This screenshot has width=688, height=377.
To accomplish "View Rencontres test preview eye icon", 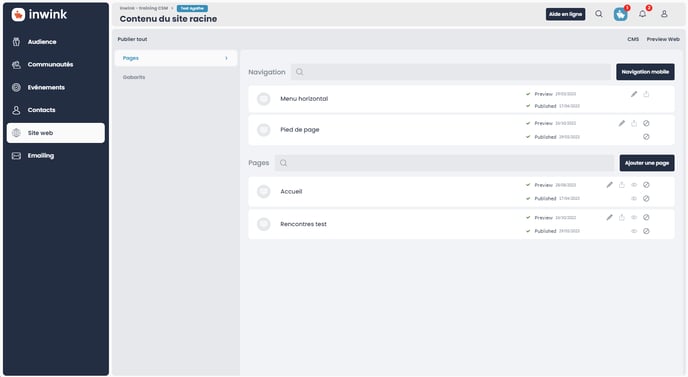I will pyautogui.click(x=634, y=217).
